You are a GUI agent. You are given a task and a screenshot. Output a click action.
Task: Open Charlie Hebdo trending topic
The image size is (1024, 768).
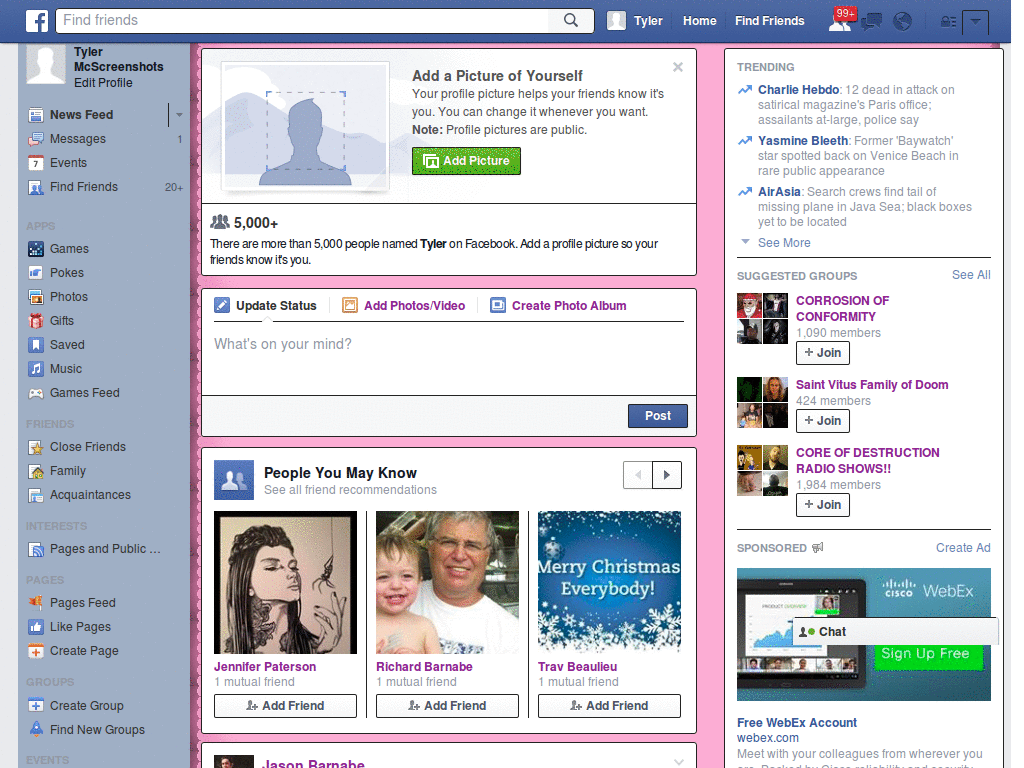[798, 90]
